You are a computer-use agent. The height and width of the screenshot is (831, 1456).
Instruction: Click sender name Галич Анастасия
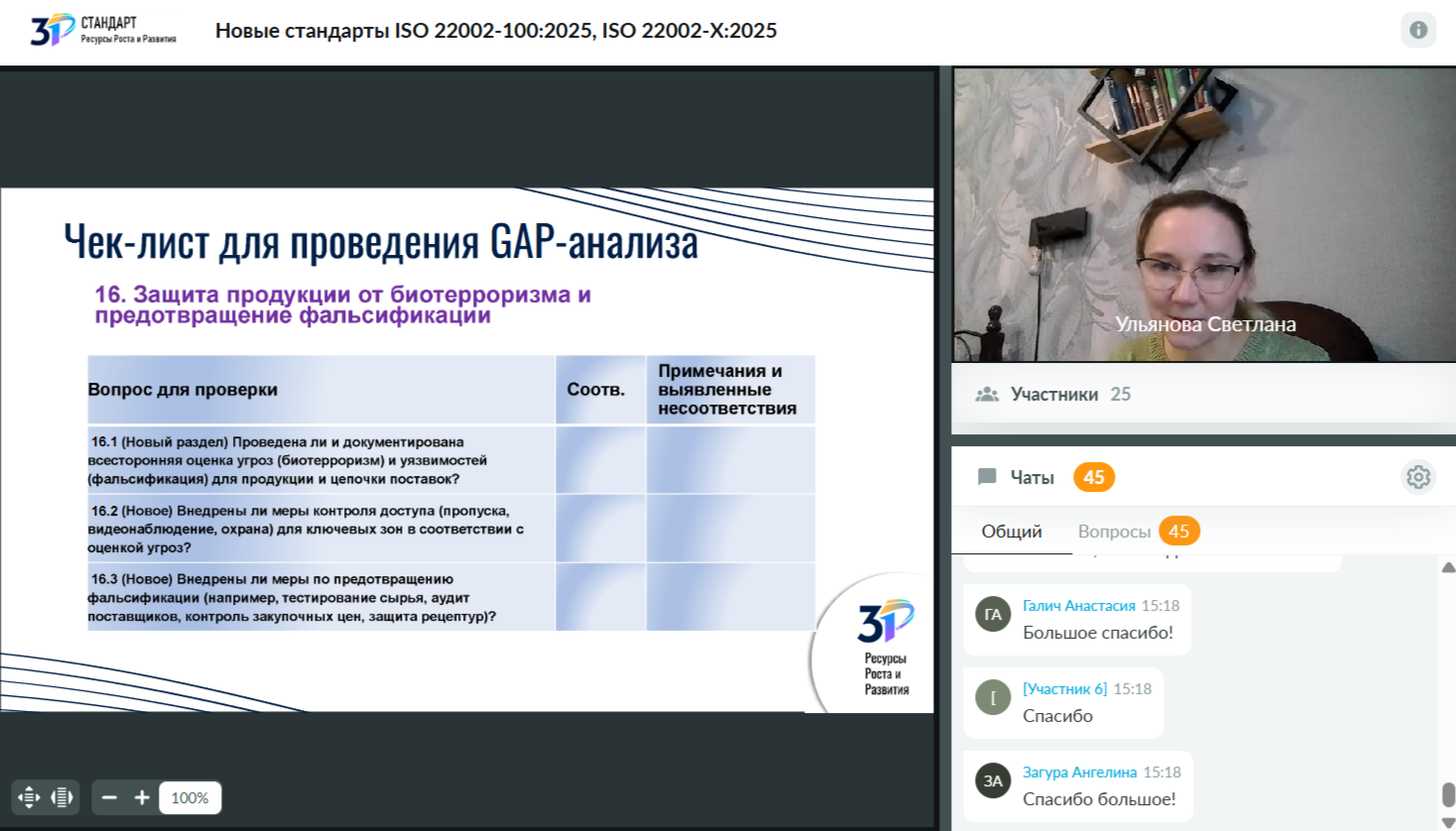1079,605
